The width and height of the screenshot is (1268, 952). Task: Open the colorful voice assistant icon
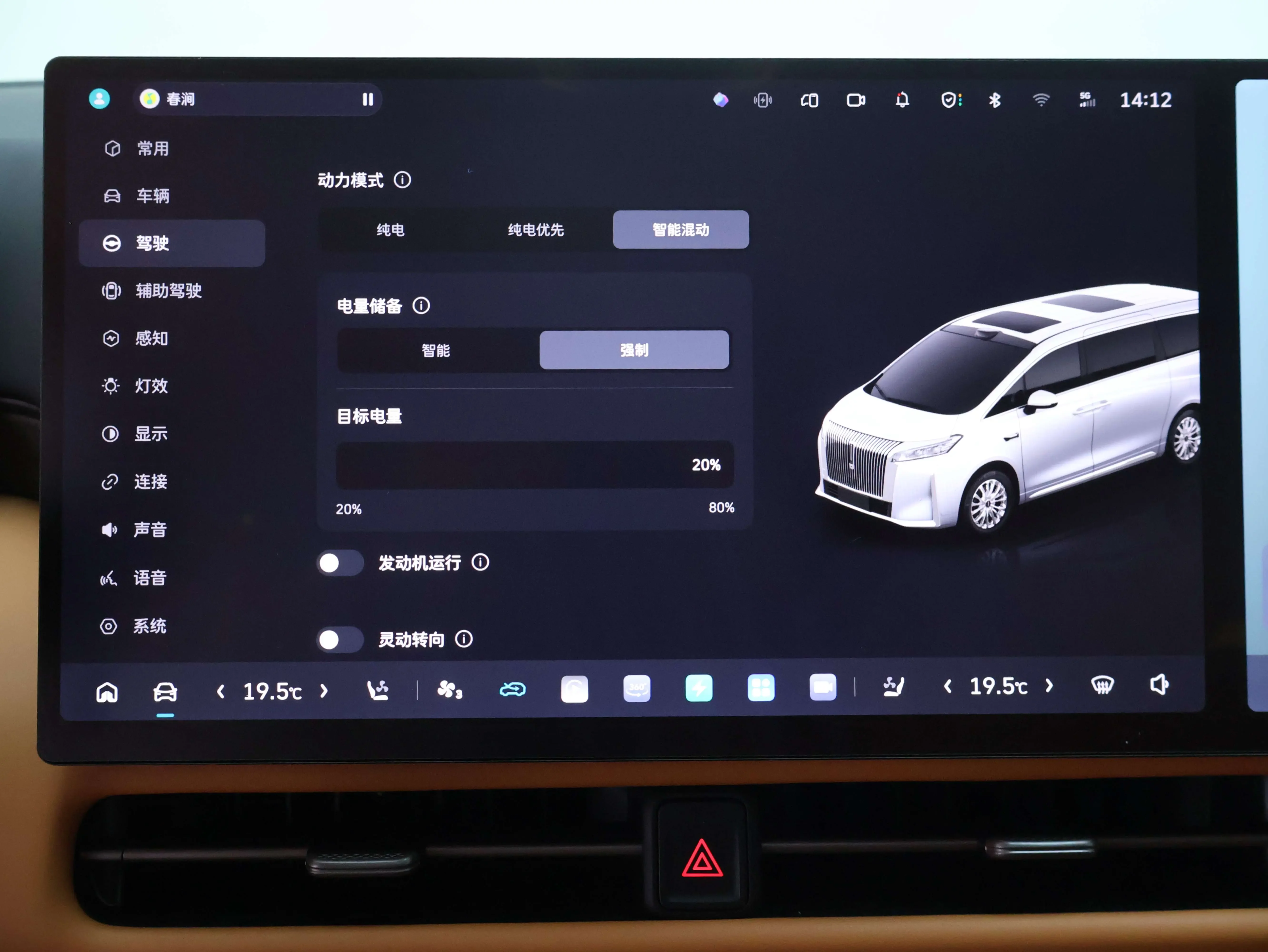(x=721, y=100)
